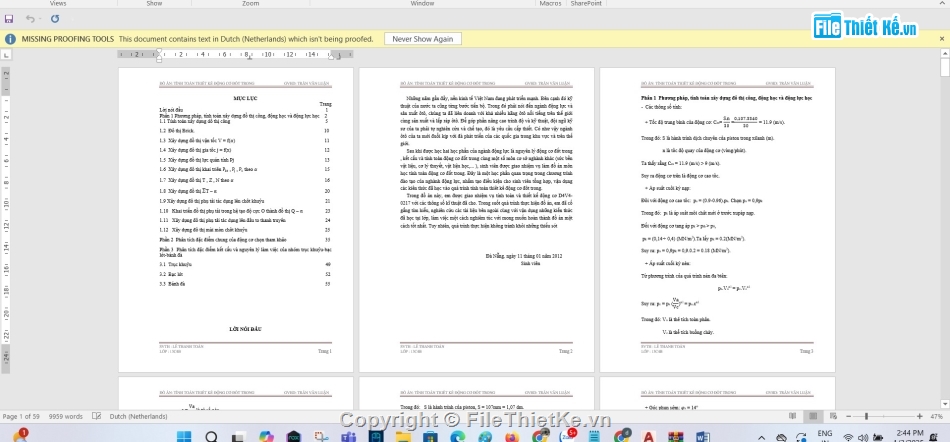Image resolution: width=950 pixels, height=442 pixels.
Task: Click the Trang 1 footer text
Action: click(325, 351)
